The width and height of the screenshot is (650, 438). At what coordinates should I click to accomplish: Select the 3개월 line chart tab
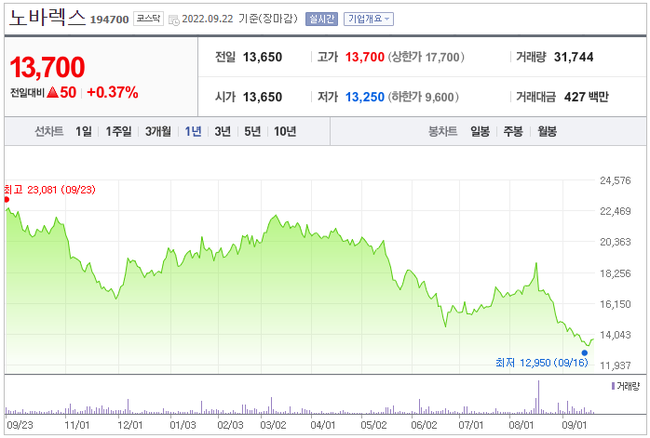pos(158,131)
